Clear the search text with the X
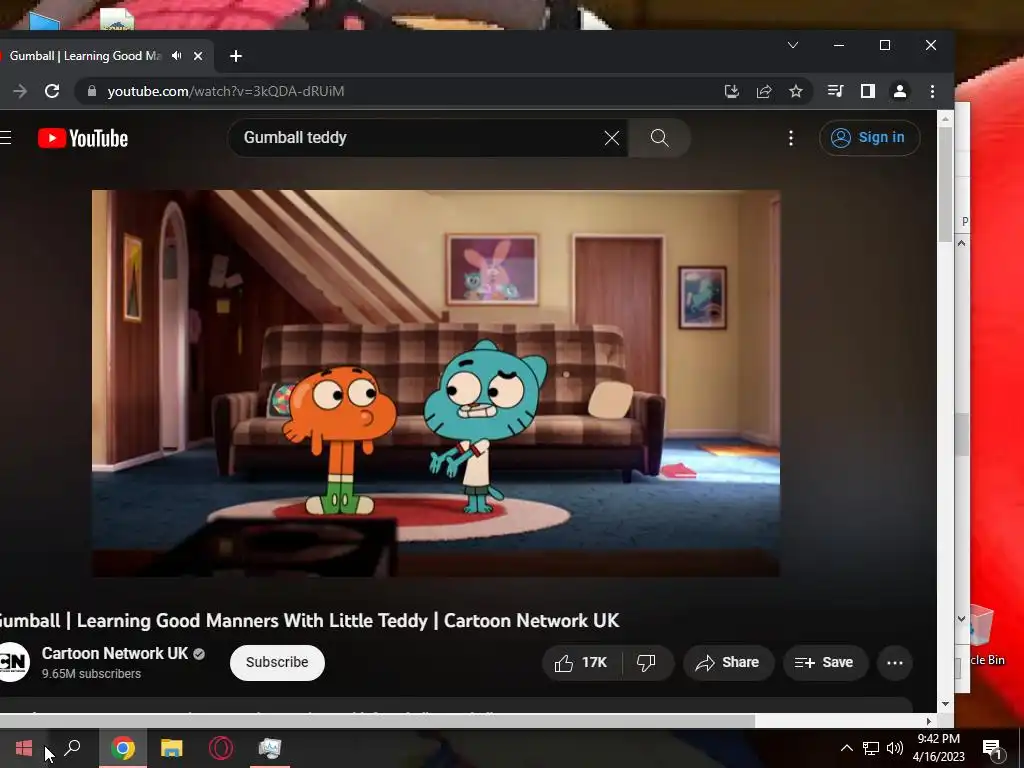Screen dimensions: 1024x768 [611, 138]
